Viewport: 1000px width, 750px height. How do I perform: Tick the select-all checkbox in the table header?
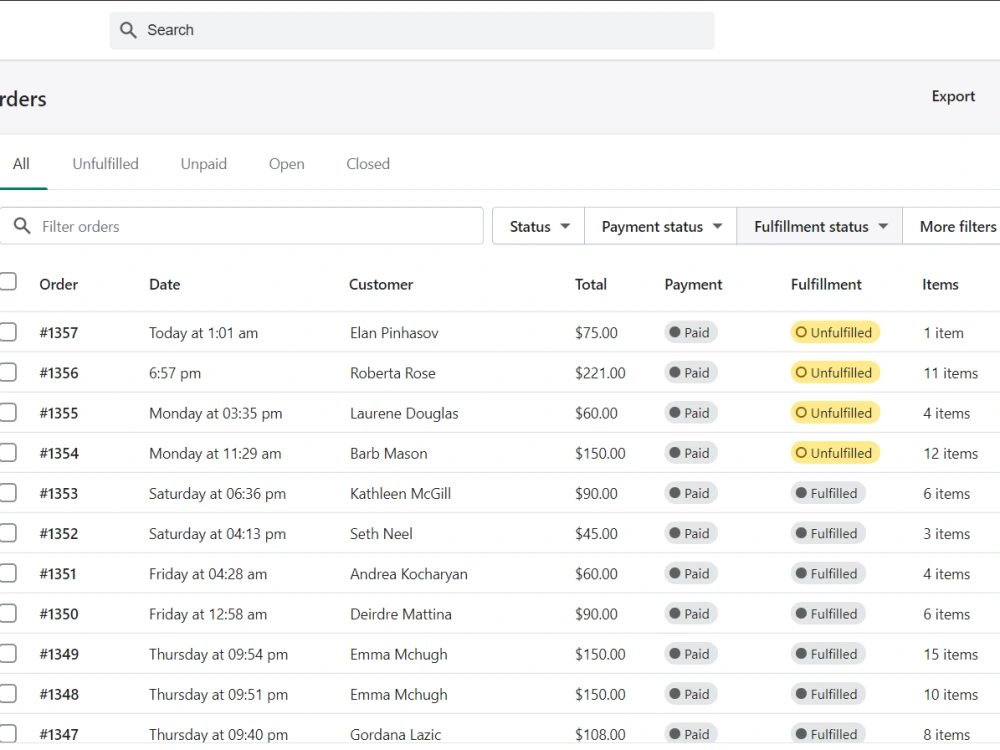(8, 281)
